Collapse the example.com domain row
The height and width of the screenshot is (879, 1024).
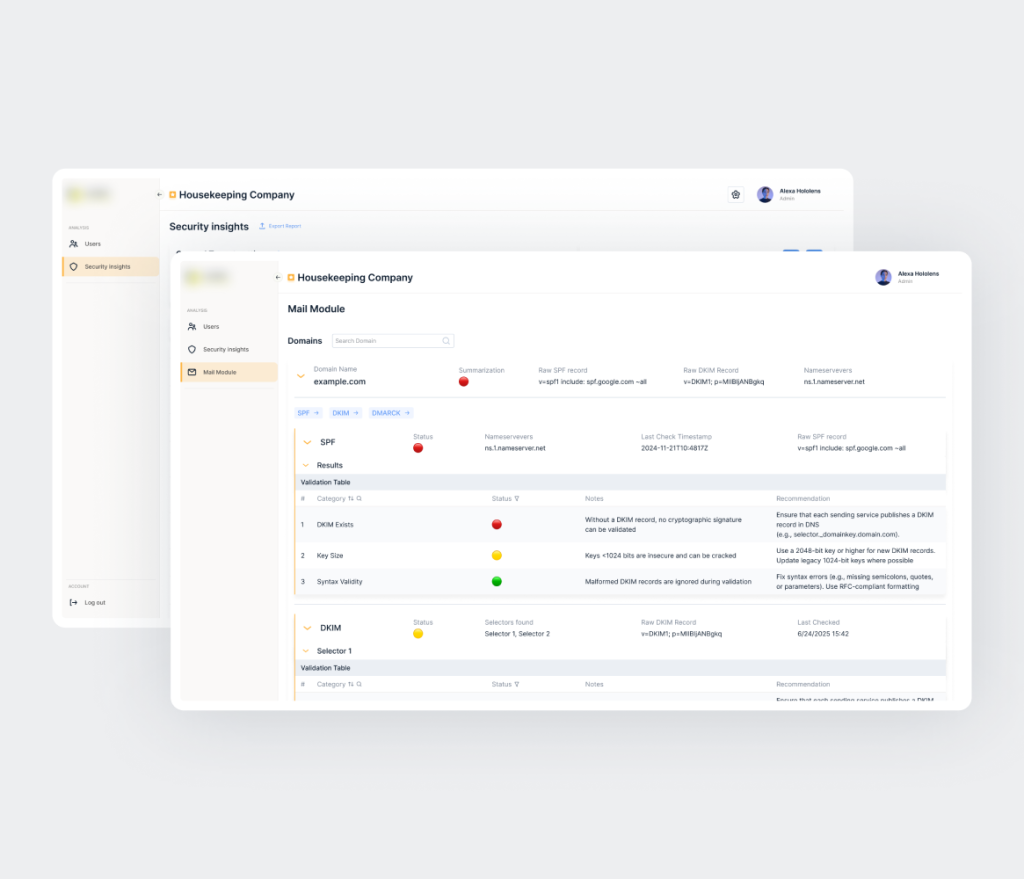[300, 375]
